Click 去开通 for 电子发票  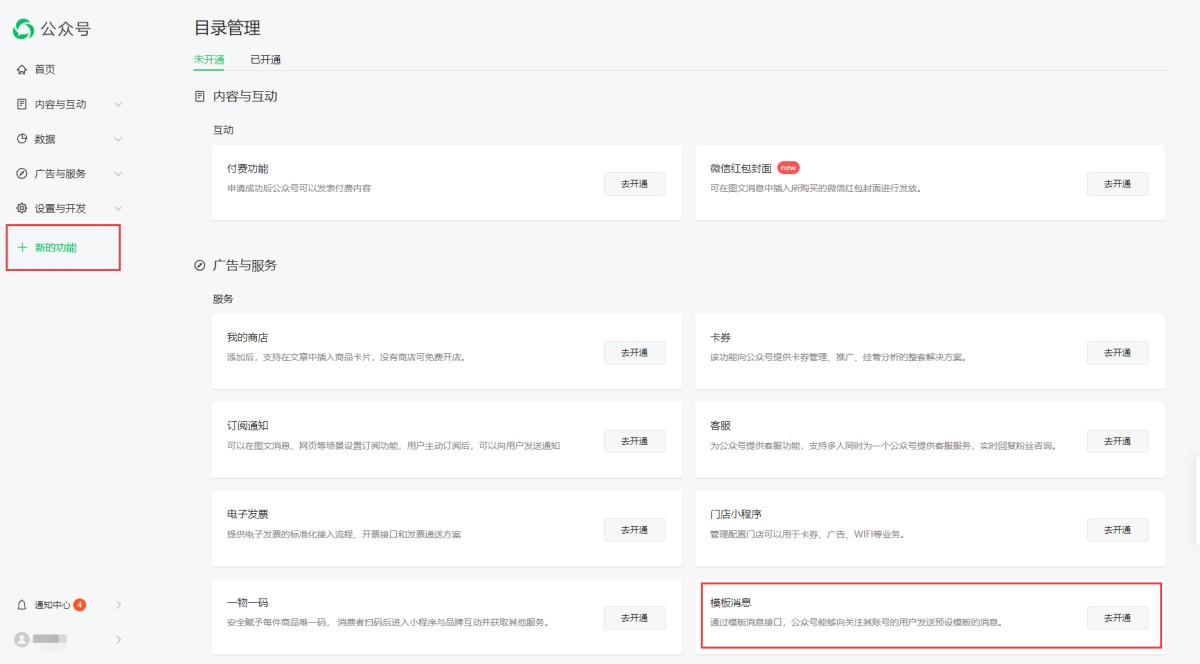tap(634, 530)
